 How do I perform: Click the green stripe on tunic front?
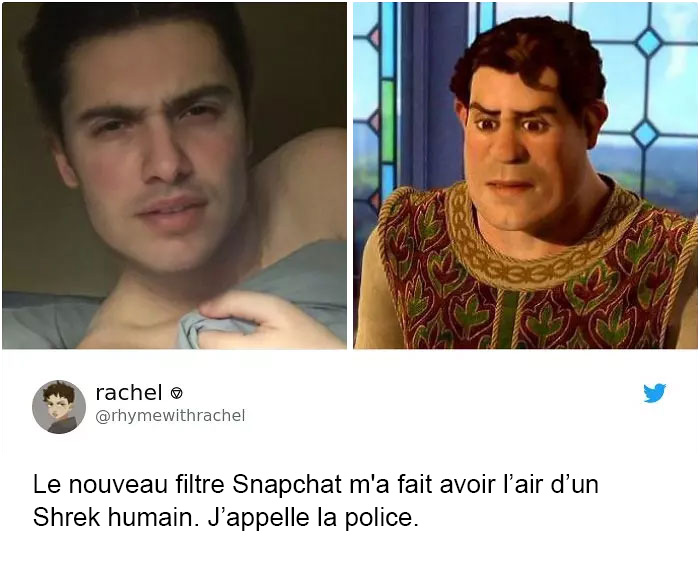click(x=508, y=318)
